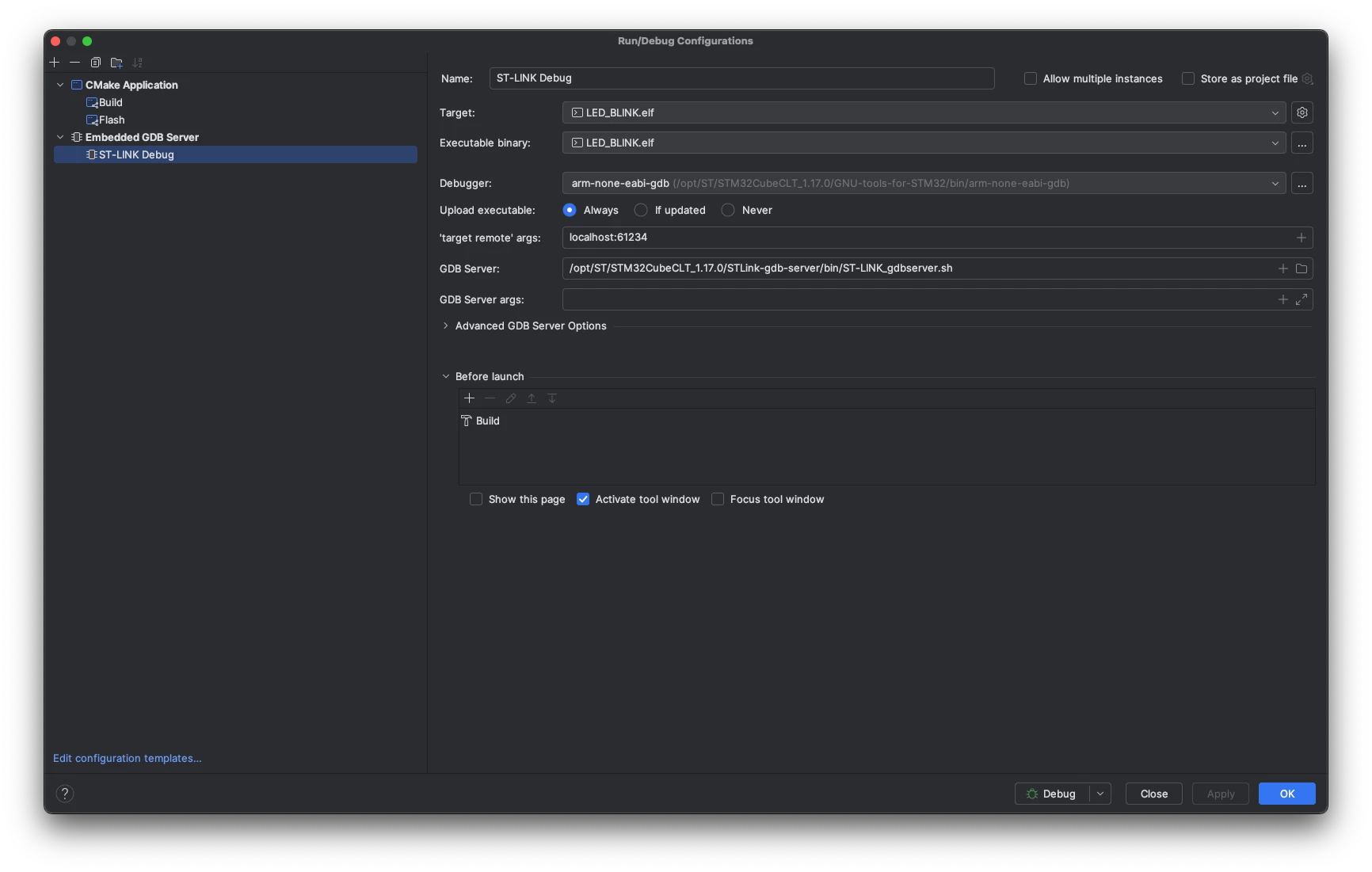Select Never upload executable option
Viewport: 1372px width, 872px height.
click(x=728, y=210)
